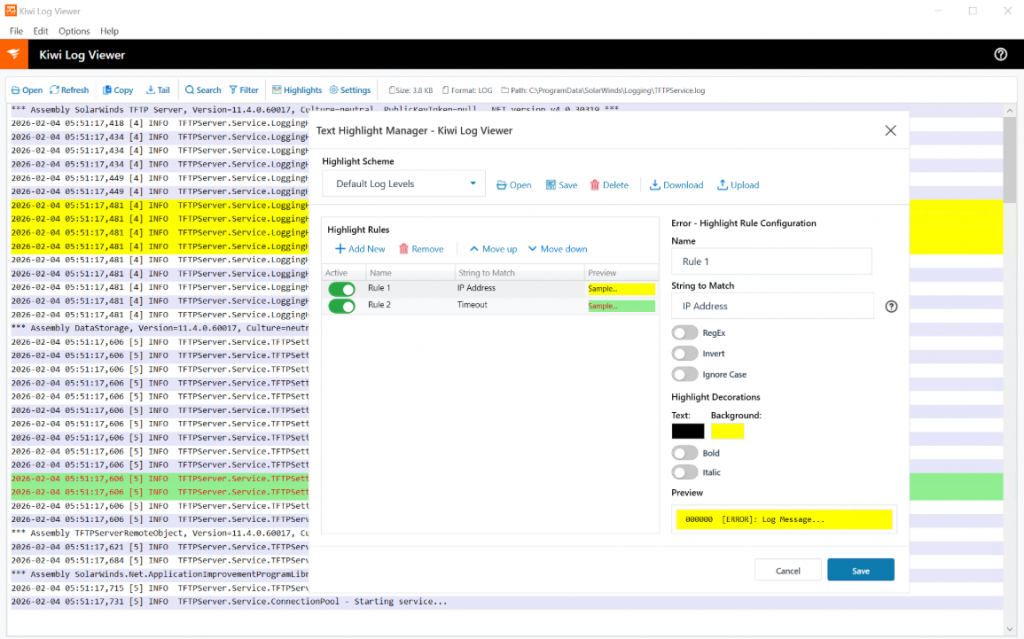This screenshot has width=1024, height=639.
Task: Click the Size 3.8 KB label
Action: 410,90
